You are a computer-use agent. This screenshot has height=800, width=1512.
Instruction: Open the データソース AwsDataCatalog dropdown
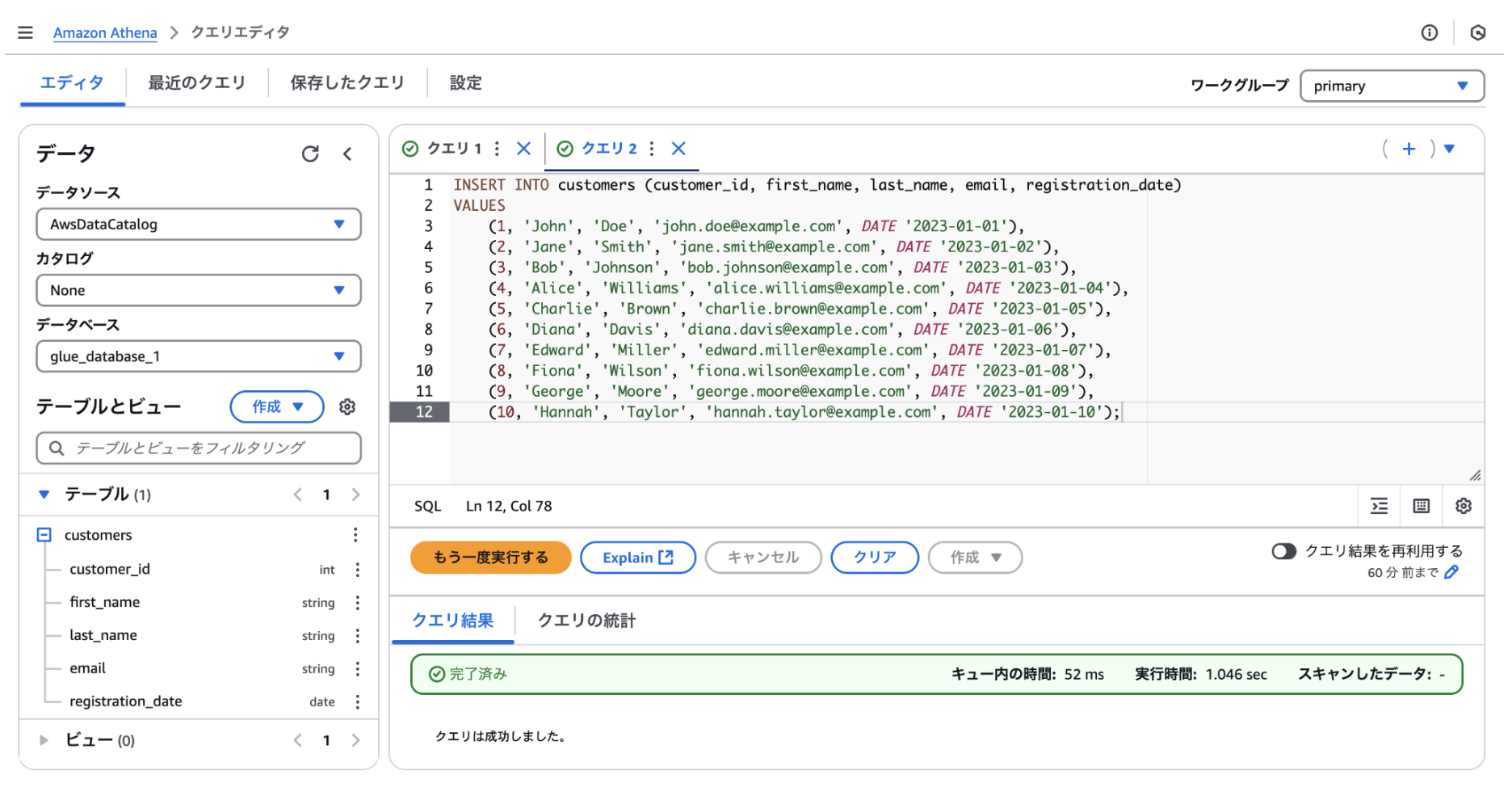click(199, 224)
